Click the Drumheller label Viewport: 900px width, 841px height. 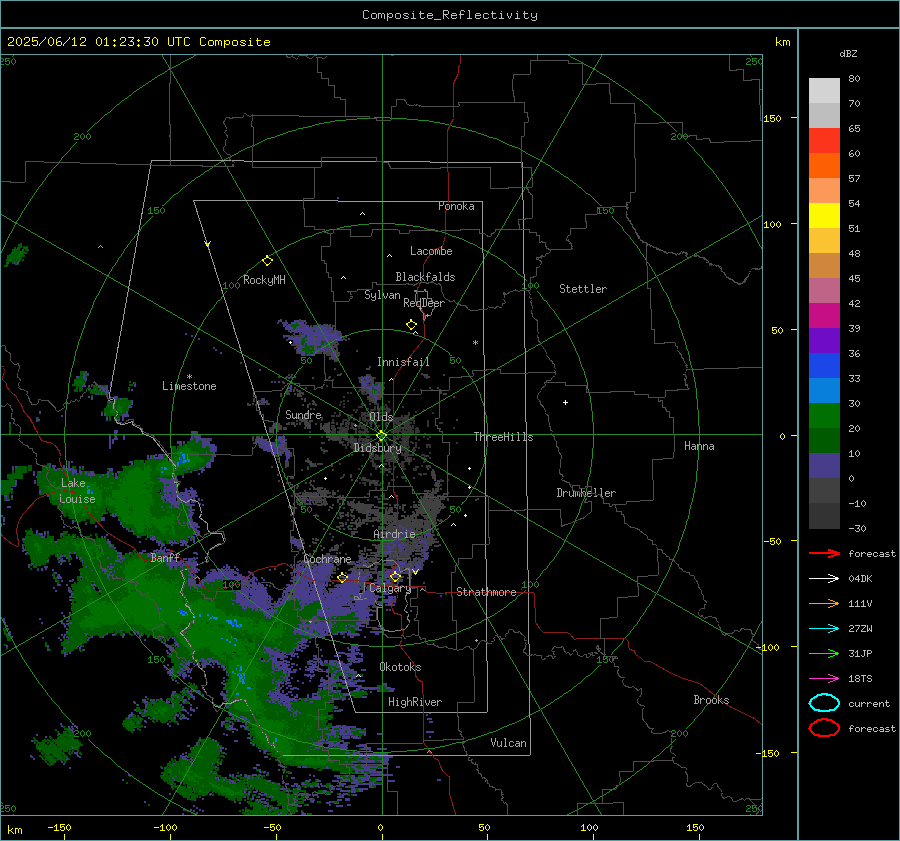586,493
